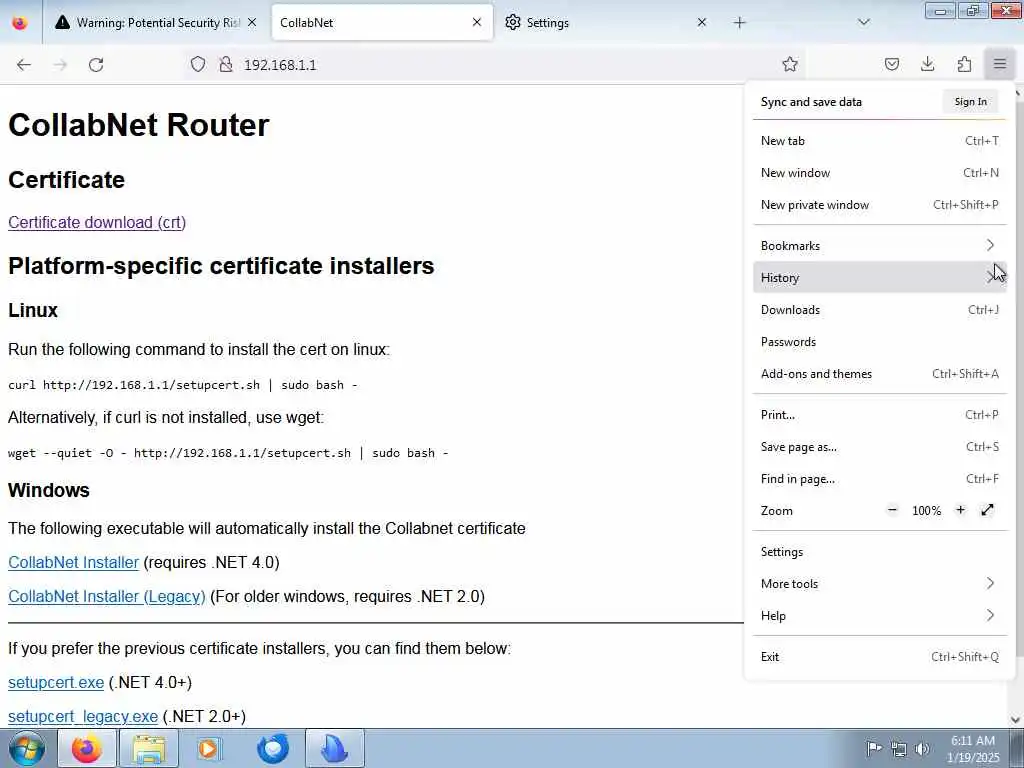The height and width of the screenshot is (768, 1024).
Task: Open Thunderbird taskbar icon
Action: click(x=272, y=748)
